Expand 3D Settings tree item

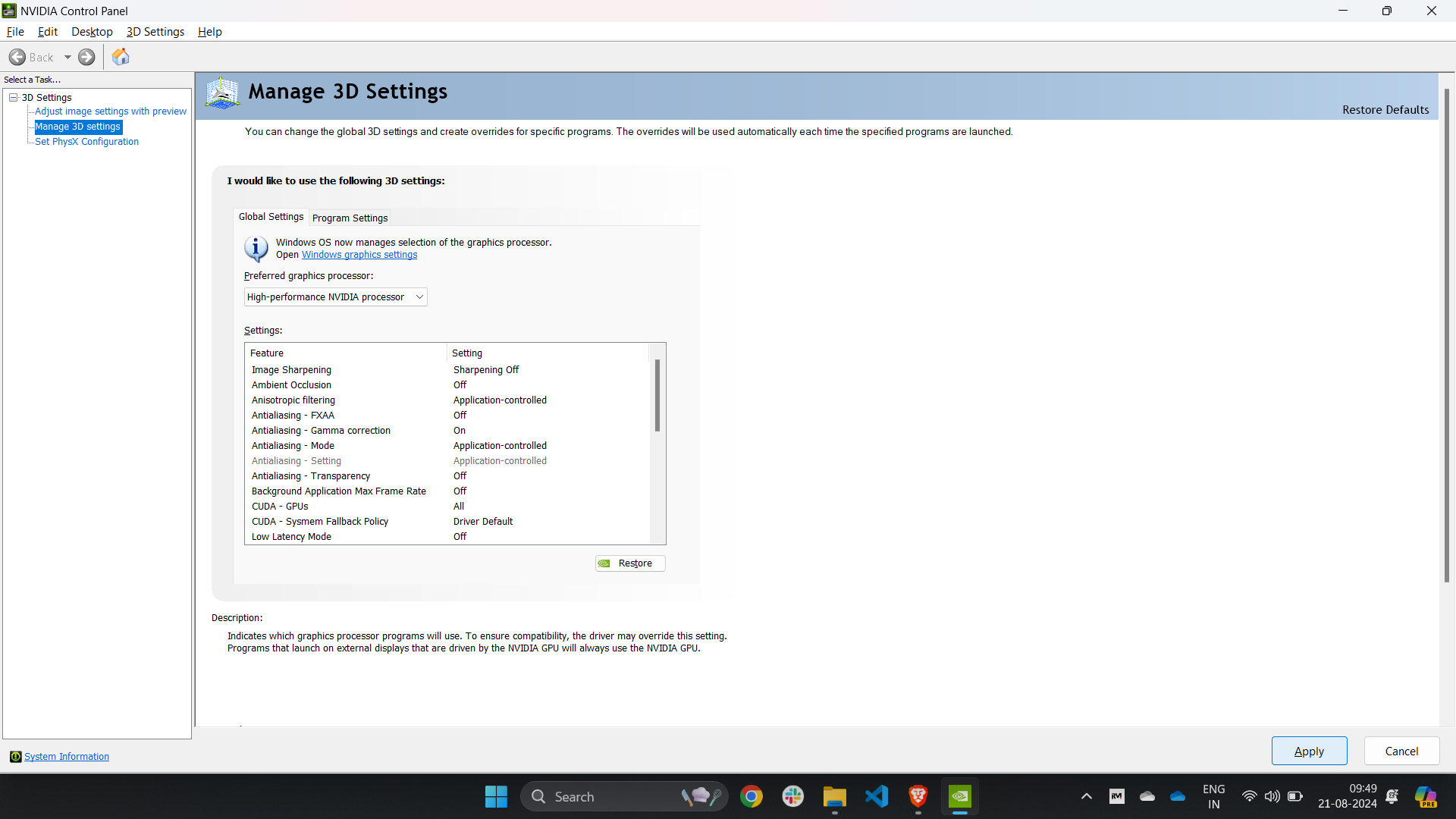(x=13, y=97)
